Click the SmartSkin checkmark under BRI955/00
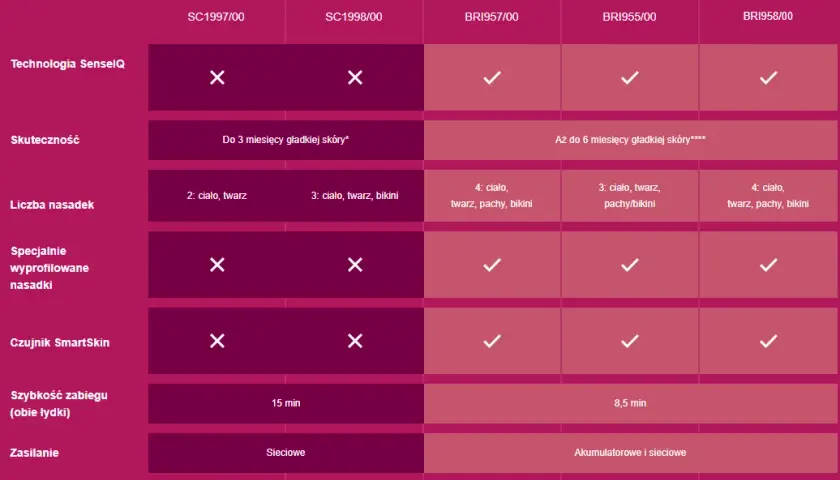This screenshot has height=480, width=840. (629, 341)
